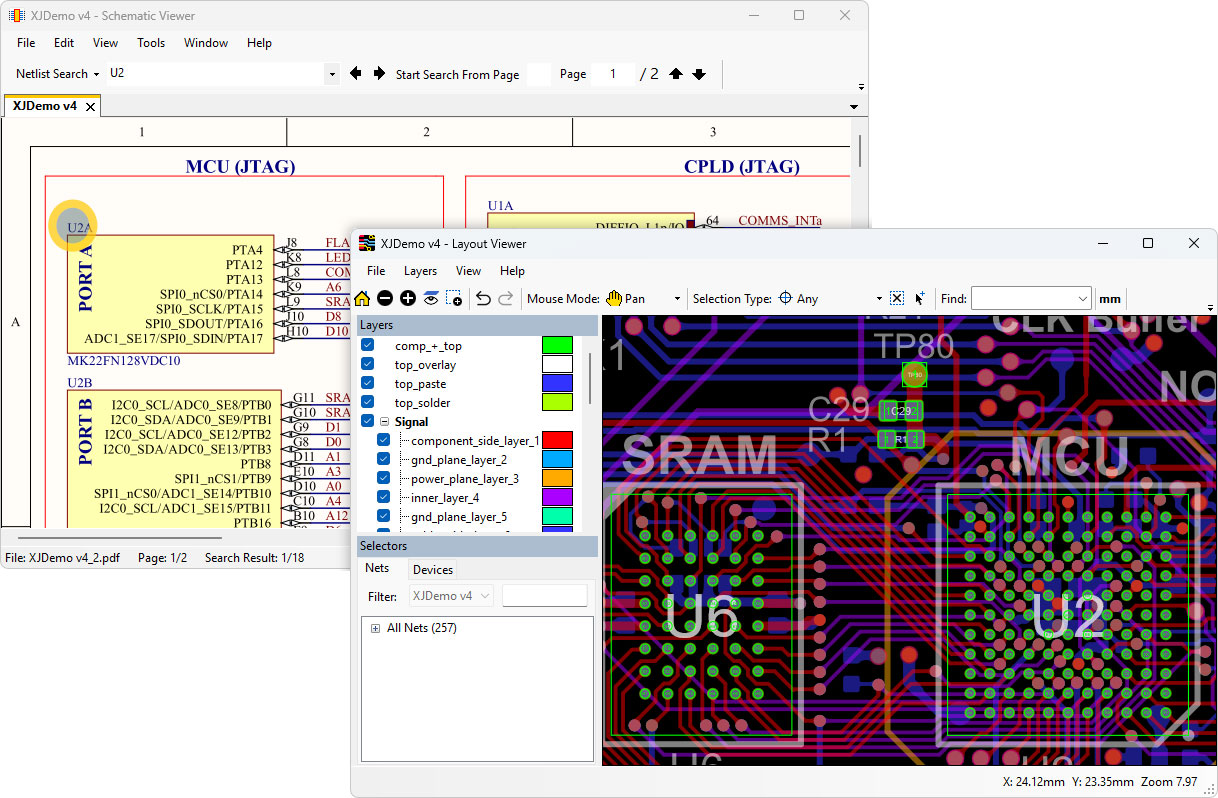The height and width of the screenshot is (798, 1218).
Task: Uncheck the top_overlay layer checkbox
Action: [x=367, y=365]
